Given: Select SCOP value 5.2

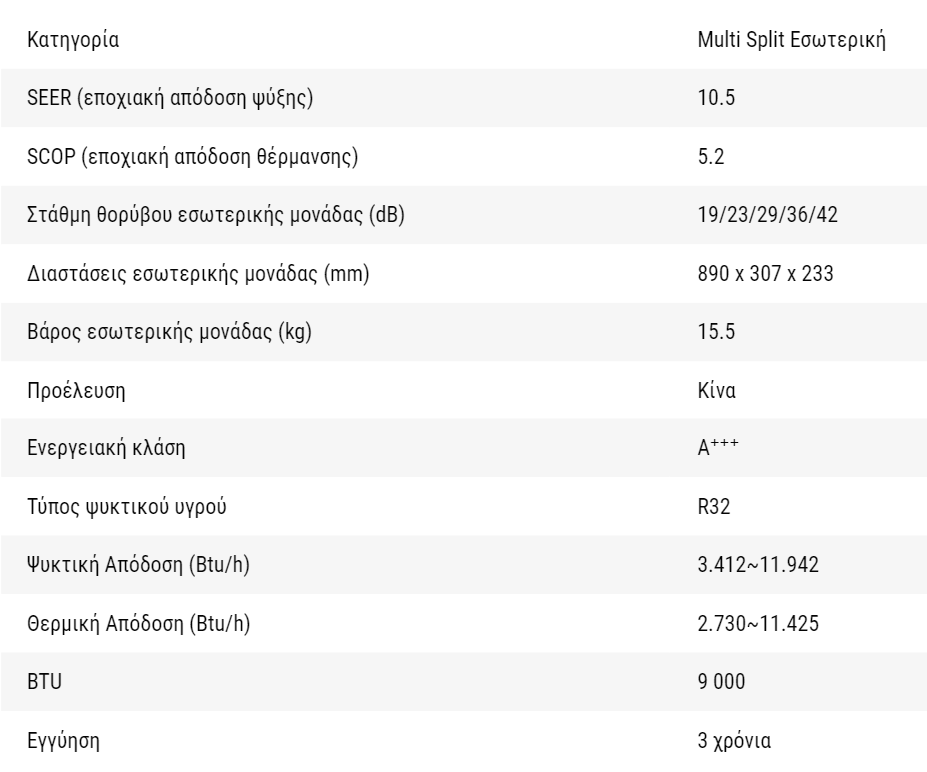Looking at the screenshot, I should point(711,157).
